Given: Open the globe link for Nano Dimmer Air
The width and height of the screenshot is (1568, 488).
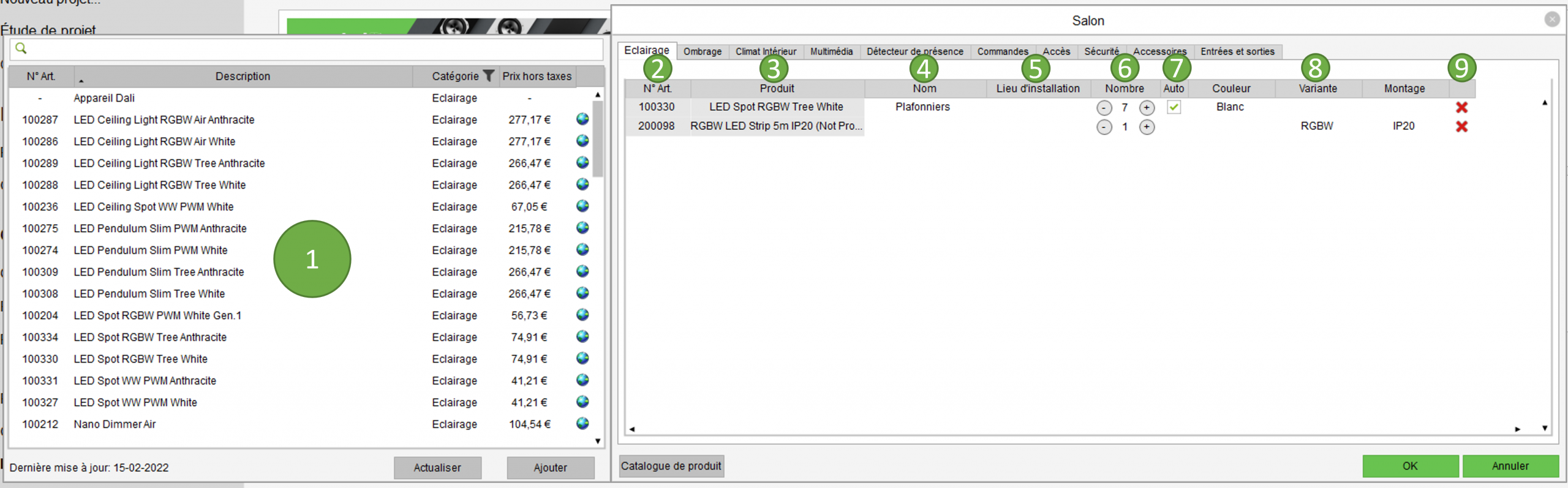Looking at the screenshot, I should coord(582,424).
